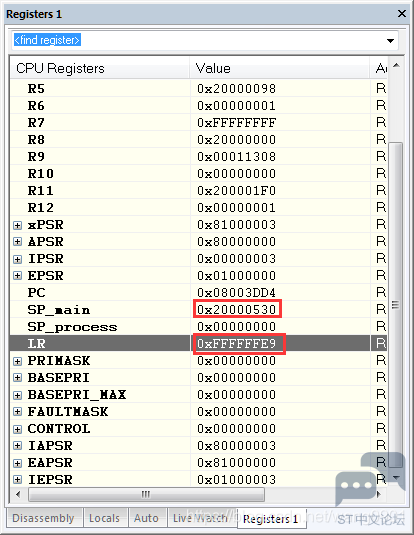Image resolution: width=414 pixels, height=535 pixels.
Task: Select the LR value 0xFFFFFFE9
Action: [x=237, y=344]
